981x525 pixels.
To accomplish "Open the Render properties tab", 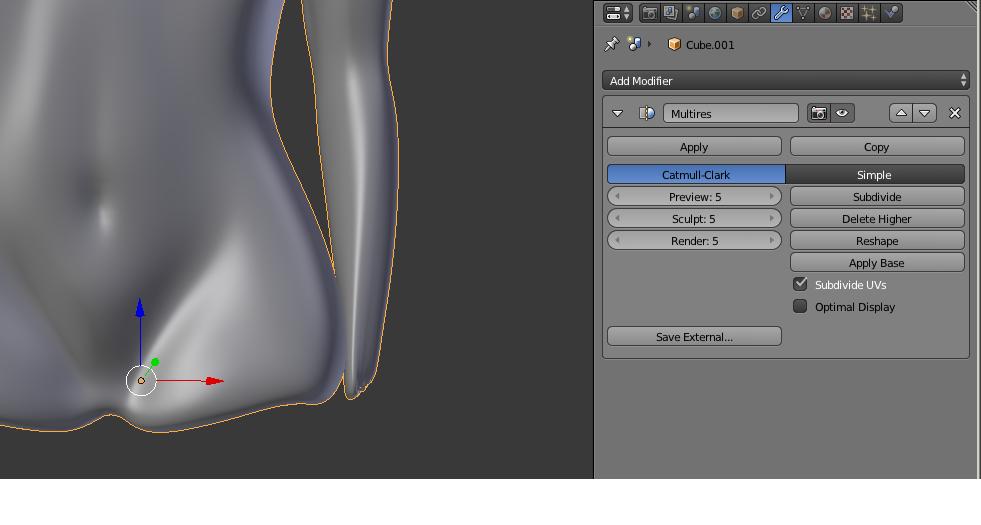I will click(649, 13).
